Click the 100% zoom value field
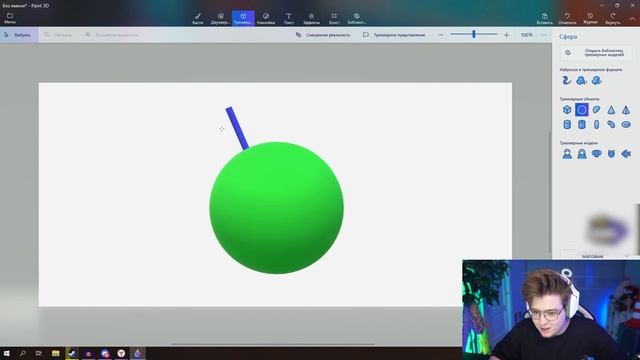640x360 pixels. coord(527,35)
